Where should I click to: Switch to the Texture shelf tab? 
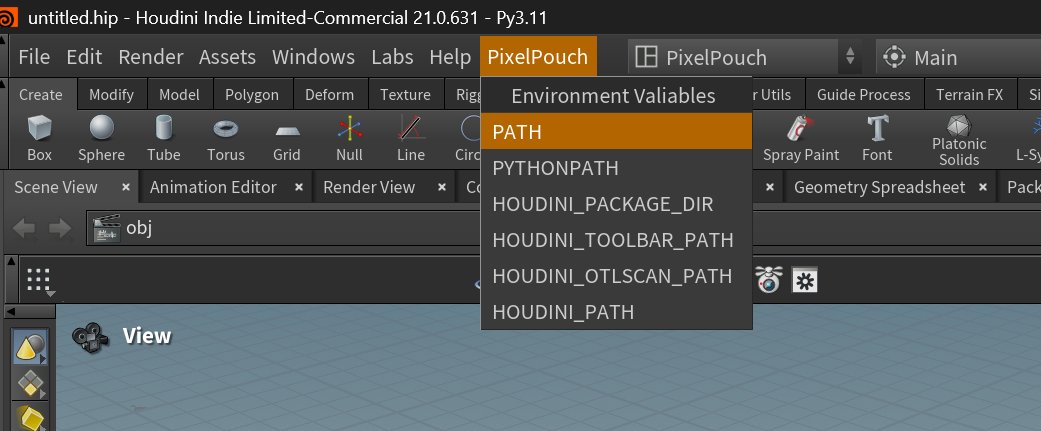point(405,94)
